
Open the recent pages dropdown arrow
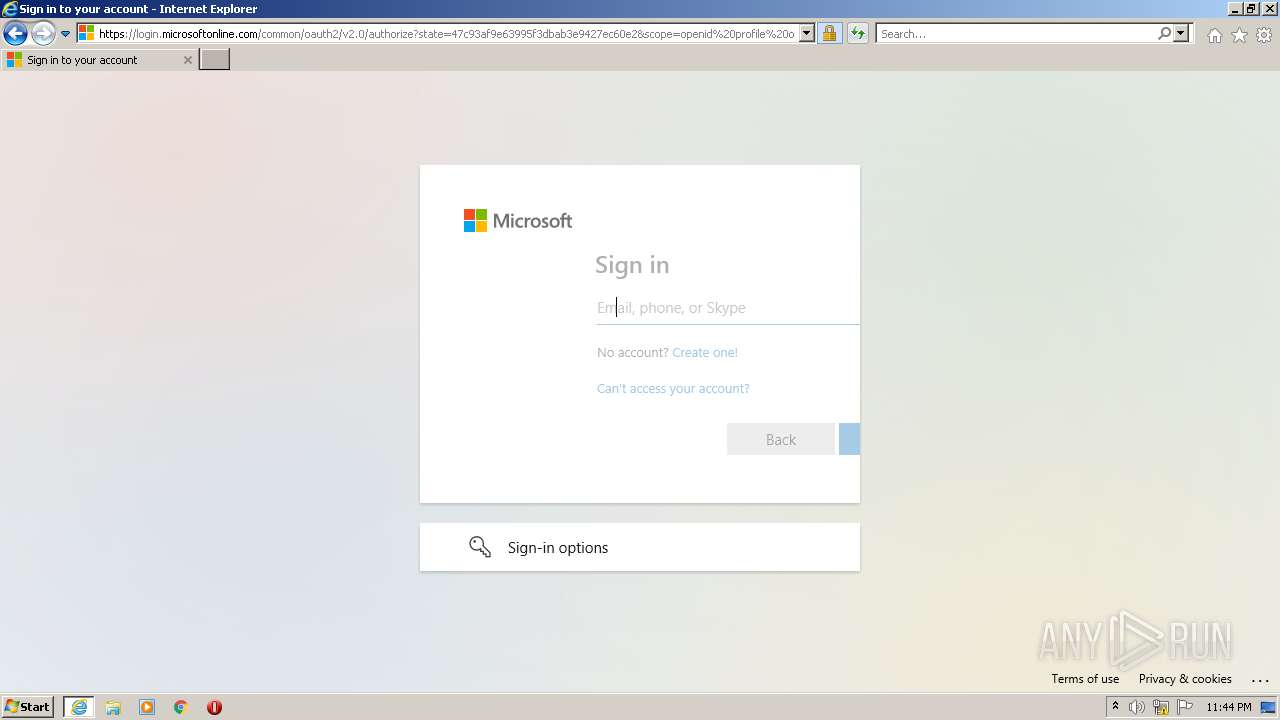point(65,34)
